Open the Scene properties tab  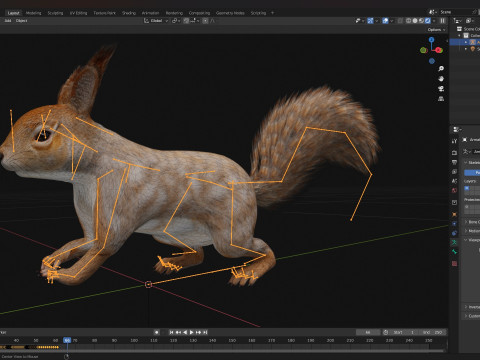point(454,181)
